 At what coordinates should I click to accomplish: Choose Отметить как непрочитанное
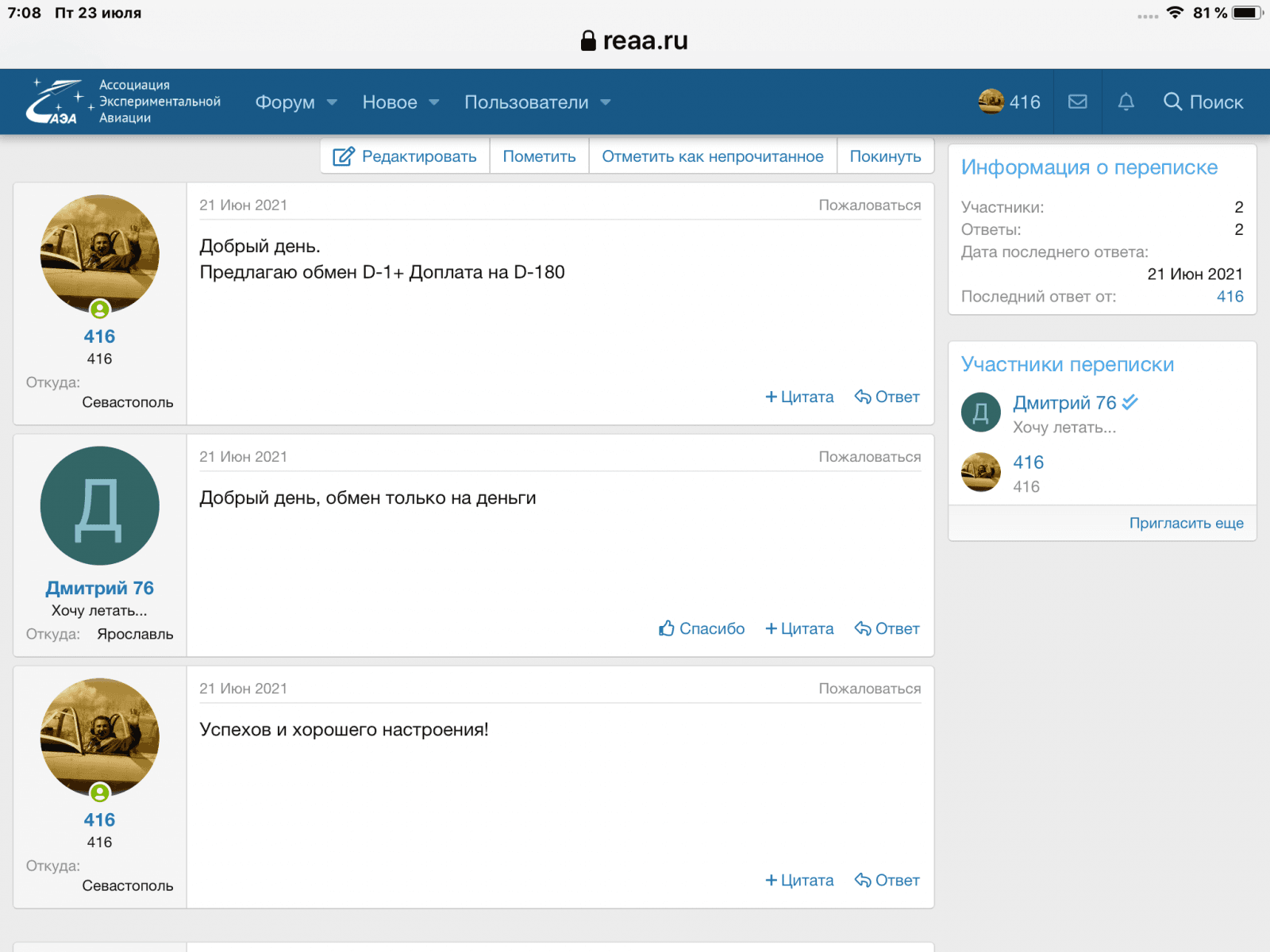coord(712,156)
